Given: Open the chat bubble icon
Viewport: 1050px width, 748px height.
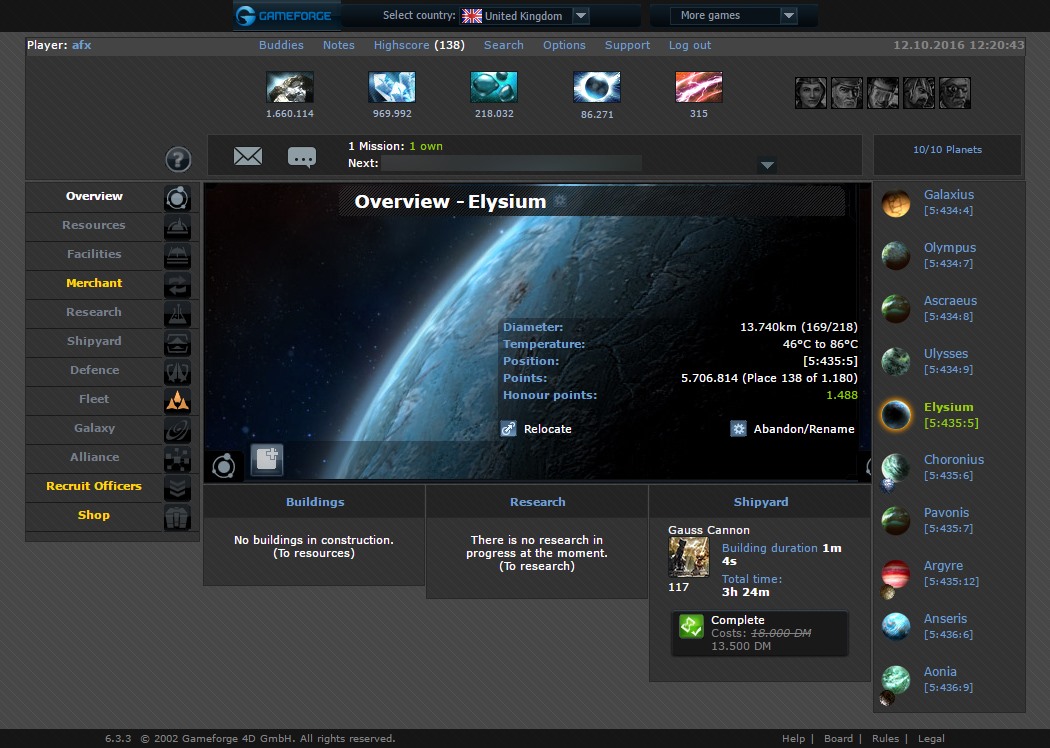Looking at the screenshot, I should click(x=302, y=157).
